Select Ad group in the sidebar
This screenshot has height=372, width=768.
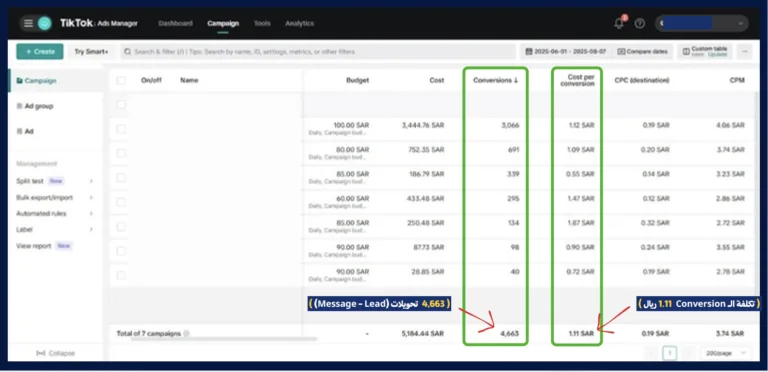(39, 106)
